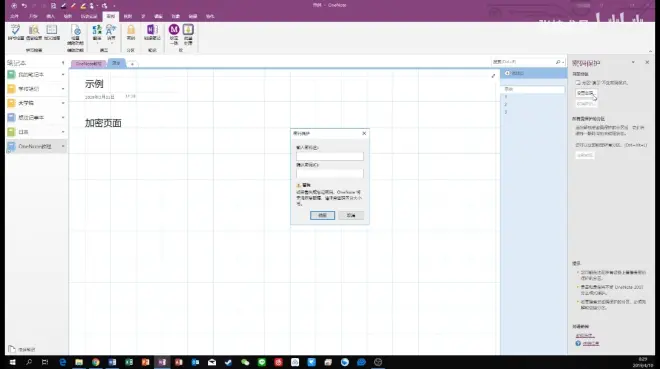Focus the confirm password field in dialog
The image size is (660, 369).
pos(330,173)
